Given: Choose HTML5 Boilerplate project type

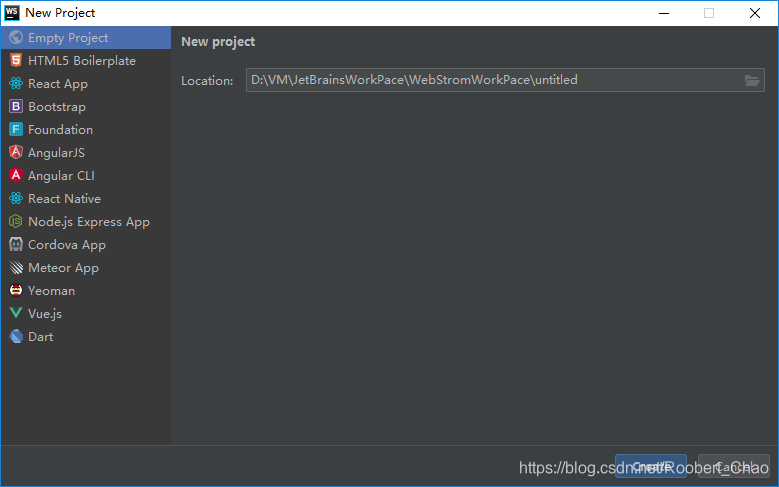Looking at the screenshot, I should (x=86, y=61).
